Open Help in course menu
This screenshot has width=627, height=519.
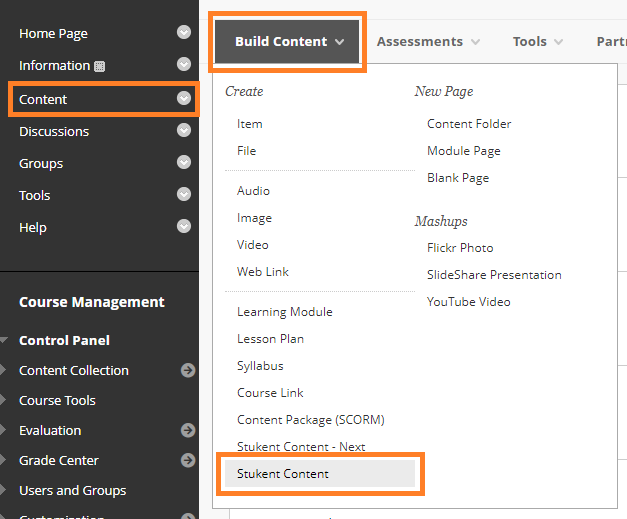(x=33, y=228)
